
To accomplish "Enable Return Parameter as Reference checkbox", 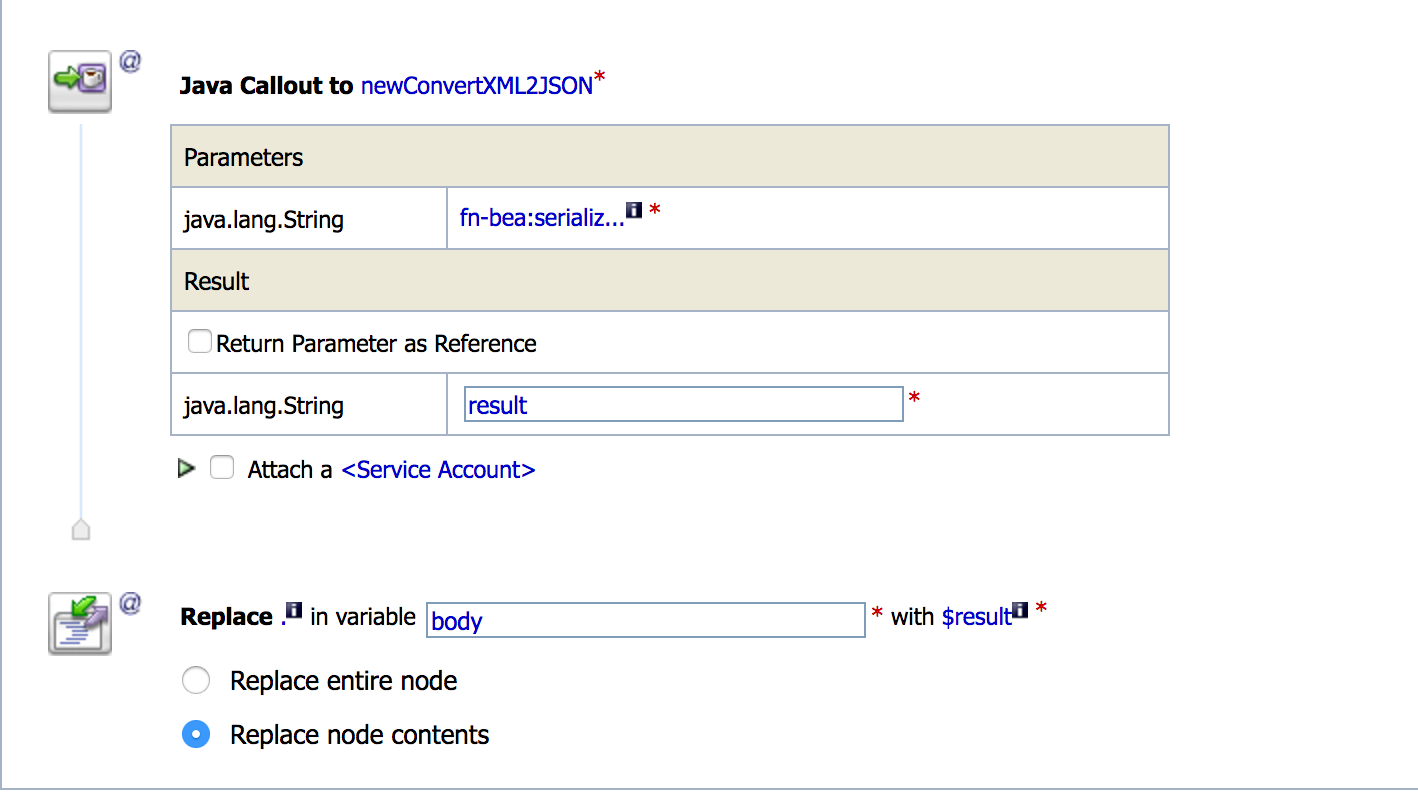I will coord(200,342).
